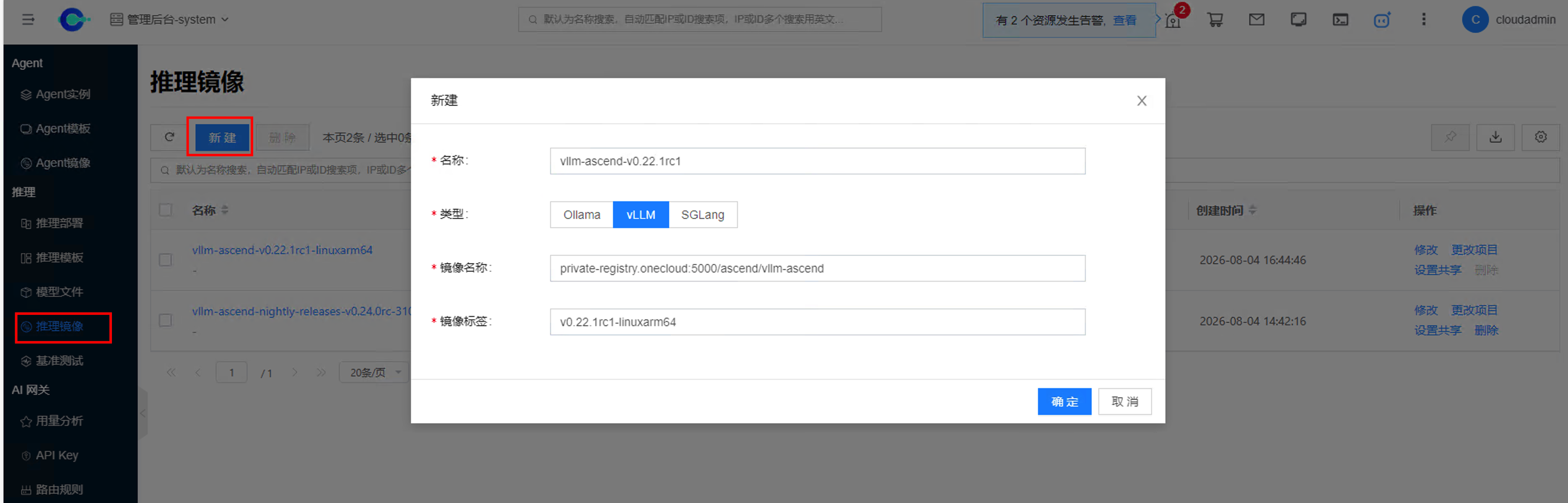The image size is (1568, 503).
Task: Toggle the select-all header checkbox
Action: click(166, 210)
